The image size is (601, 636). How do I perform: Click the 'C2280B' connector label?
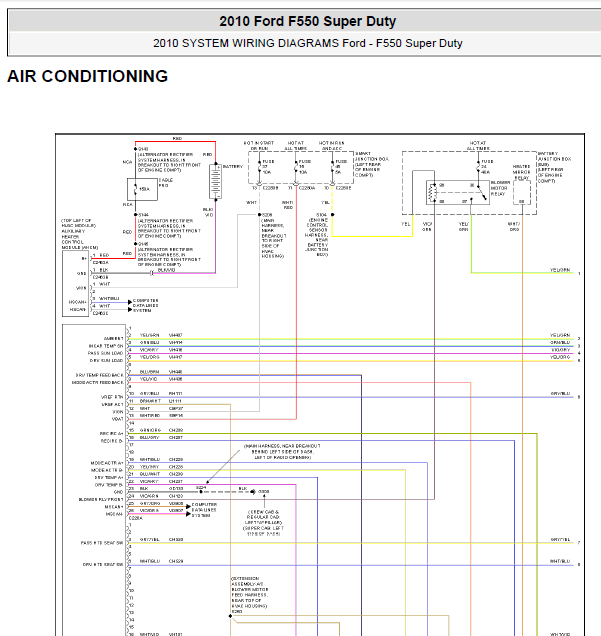point(270,188)
